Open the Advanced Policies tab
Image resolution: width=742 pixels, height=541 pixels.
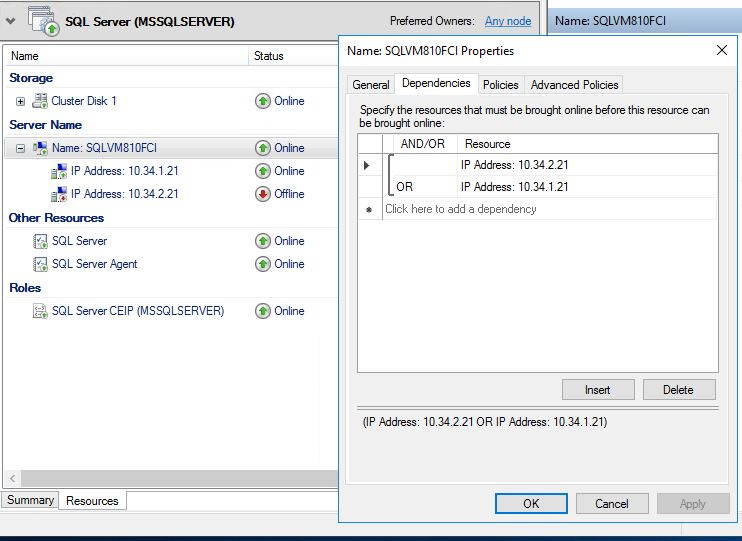pyautogui.click(x=574, y=85)
